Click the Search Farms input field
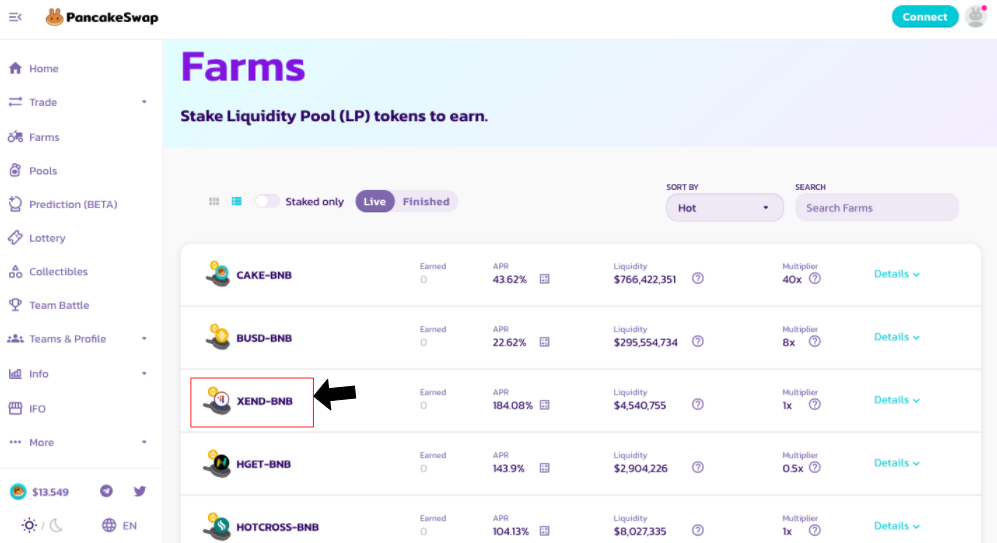Viewport: 997px width, 543px height. tap(876, 208)
